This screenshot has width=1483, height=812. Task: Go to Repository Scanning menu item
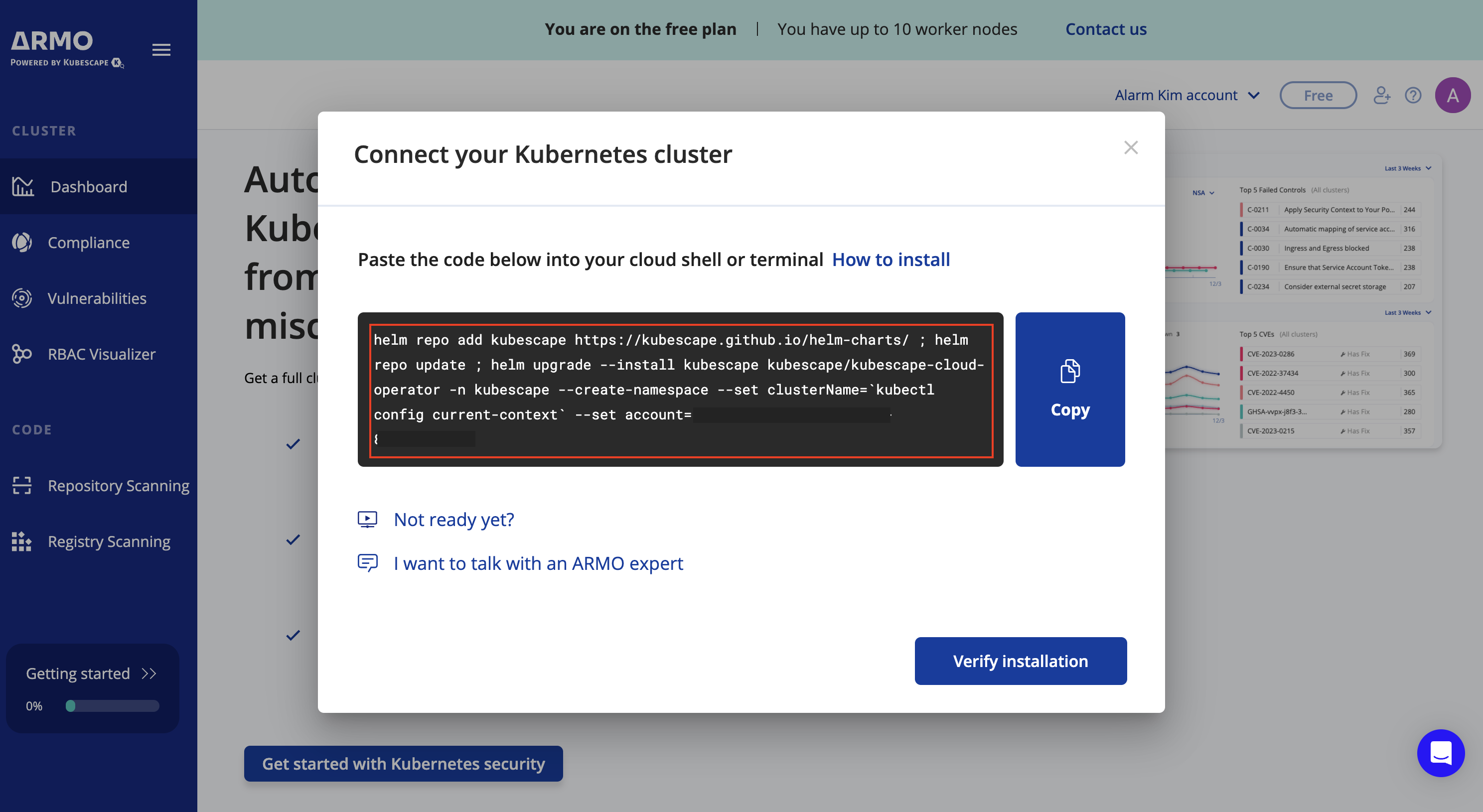coord(118,486)
